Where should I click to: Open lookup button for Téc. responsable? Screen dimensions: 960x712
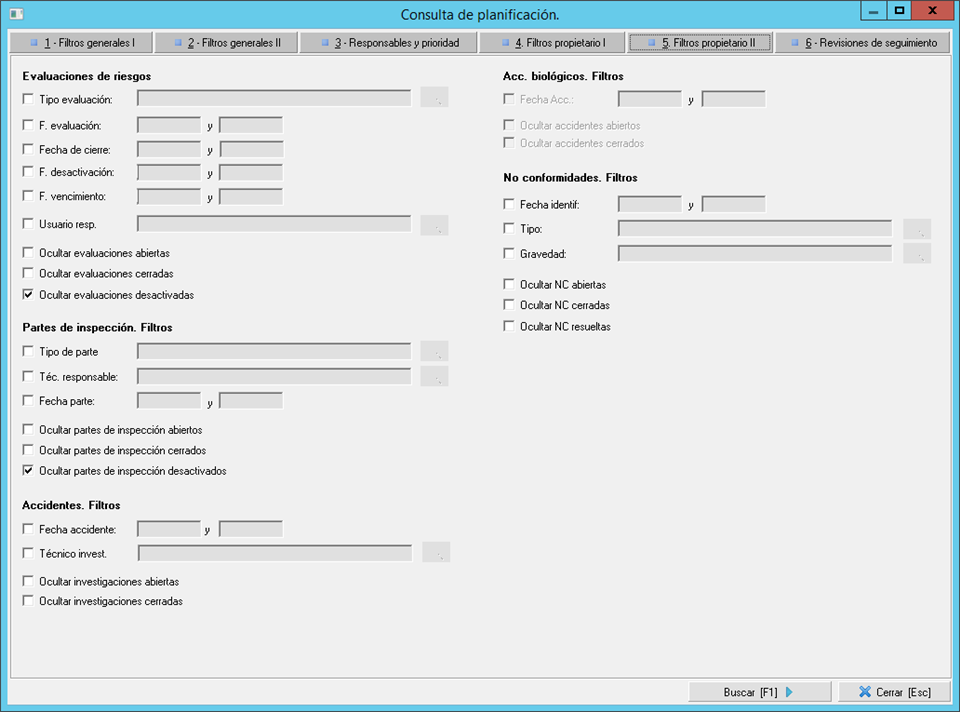[435, 376]
